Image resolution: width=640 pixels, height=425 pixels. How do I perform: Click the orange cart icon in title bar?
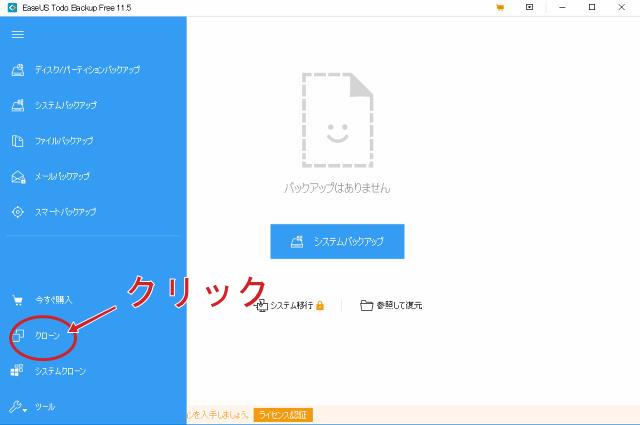coord(500,7)
